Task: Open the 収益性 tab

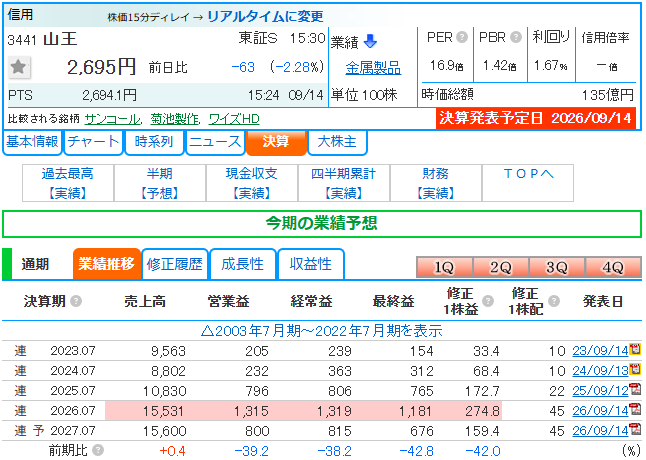Action: coord(311,264)
